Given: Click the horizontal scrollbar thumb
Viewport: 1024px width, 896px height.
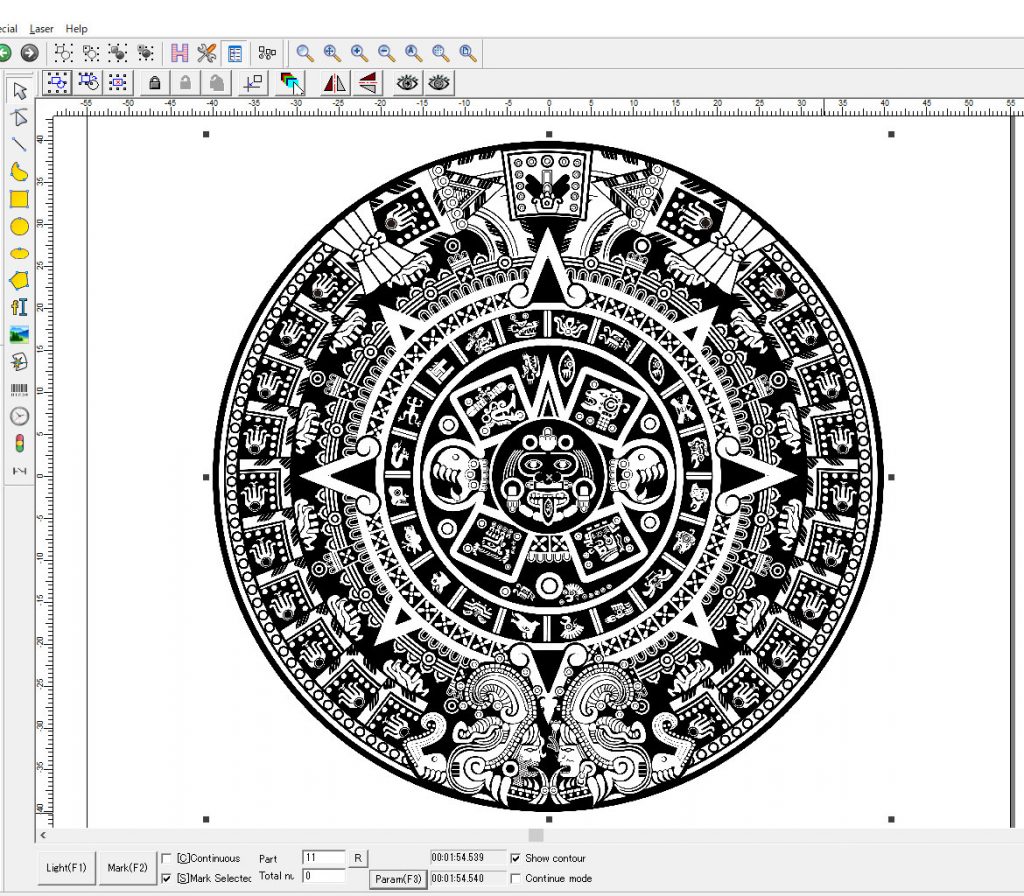Looking at the screenshot, I should pos(536,835).
